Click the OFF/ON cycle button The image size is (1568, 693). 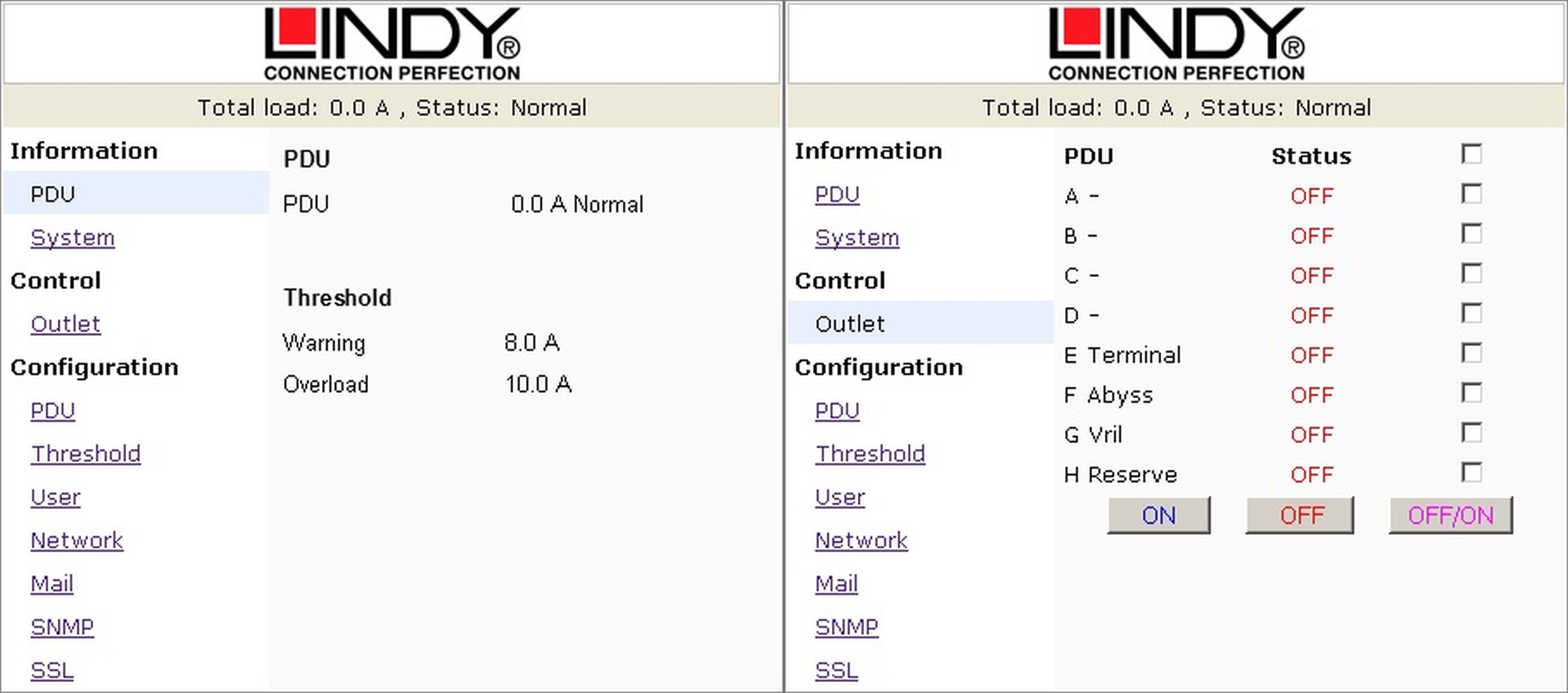(1451, 515)
